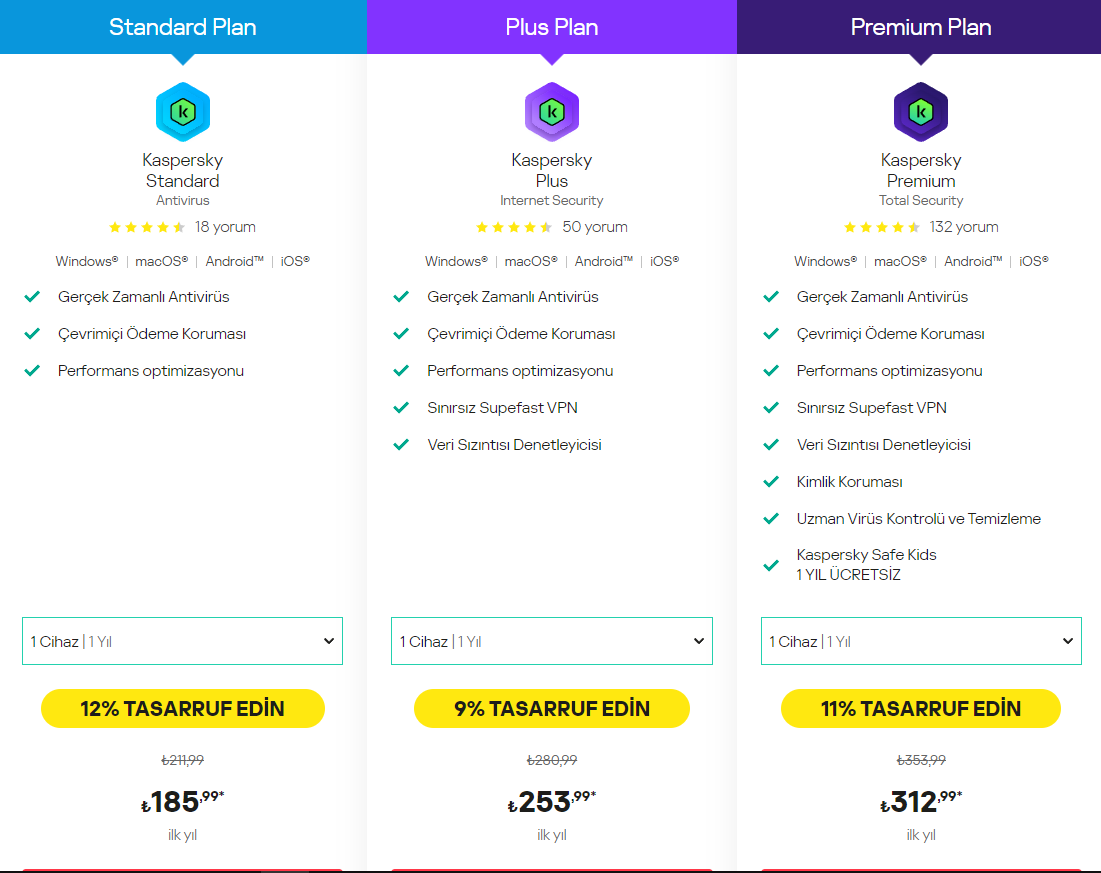Click checkmark beside Kimlik Koruması in Premium
The image size is (1101, 873).
[771, 482]
